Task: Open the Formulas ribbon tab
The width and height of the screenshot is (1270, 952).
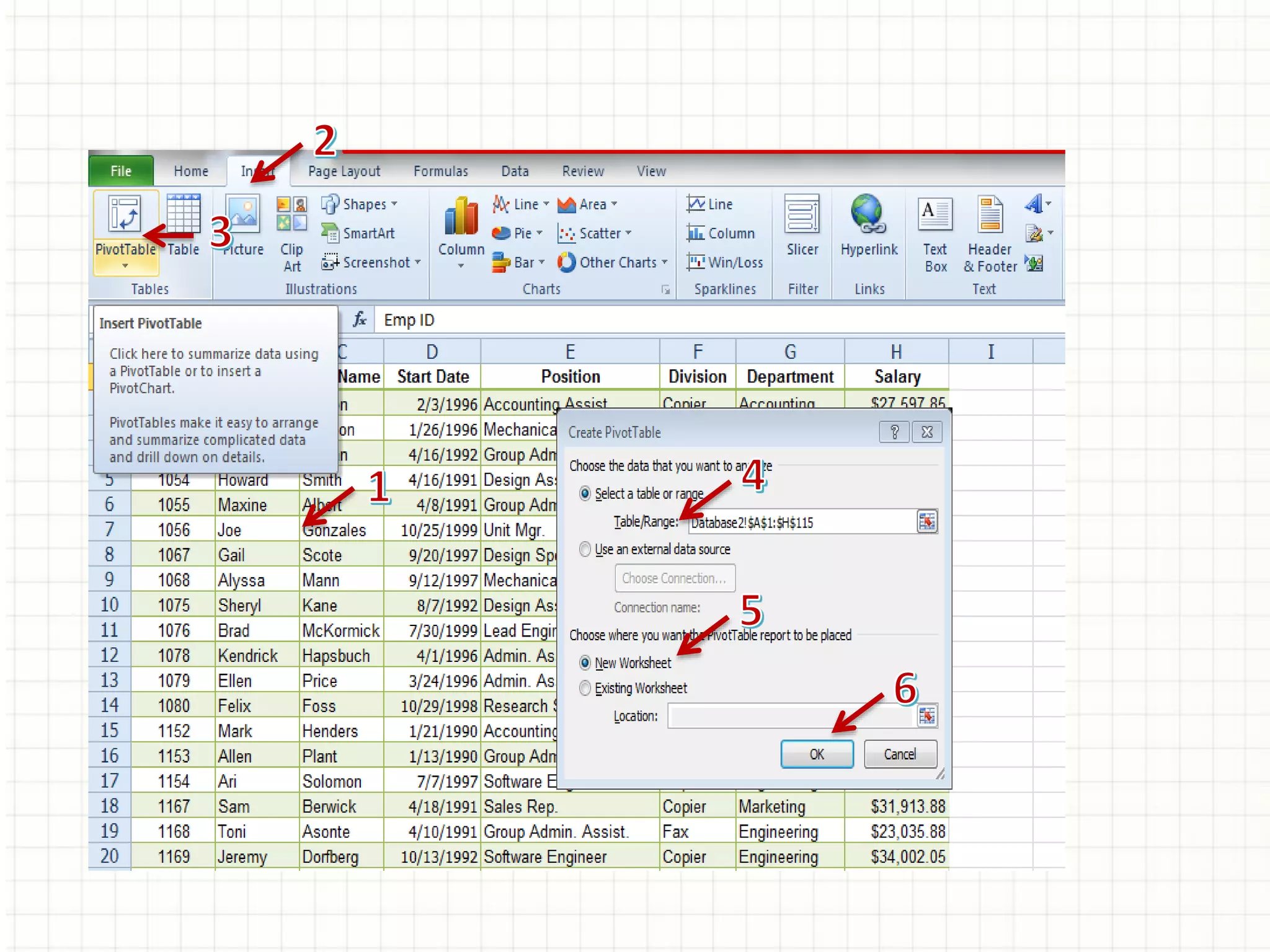Action: tap(440, 171)
